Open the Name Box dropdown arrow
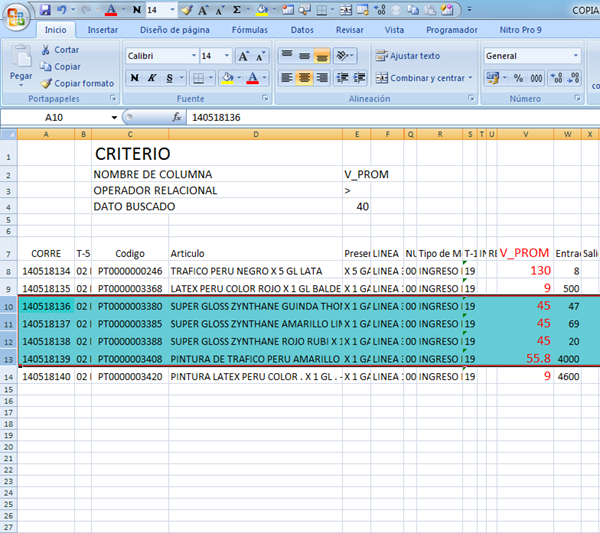Viewport: 600px width, 533px height. coord(114,117)
